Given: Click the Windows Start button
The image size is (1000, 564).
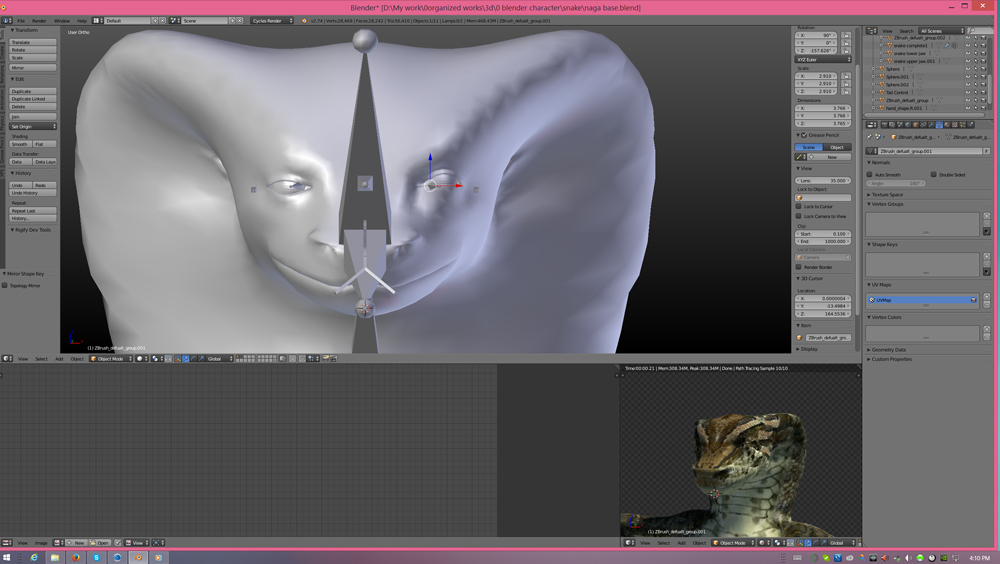Looking at the screenshot, I should click(7, 557).
